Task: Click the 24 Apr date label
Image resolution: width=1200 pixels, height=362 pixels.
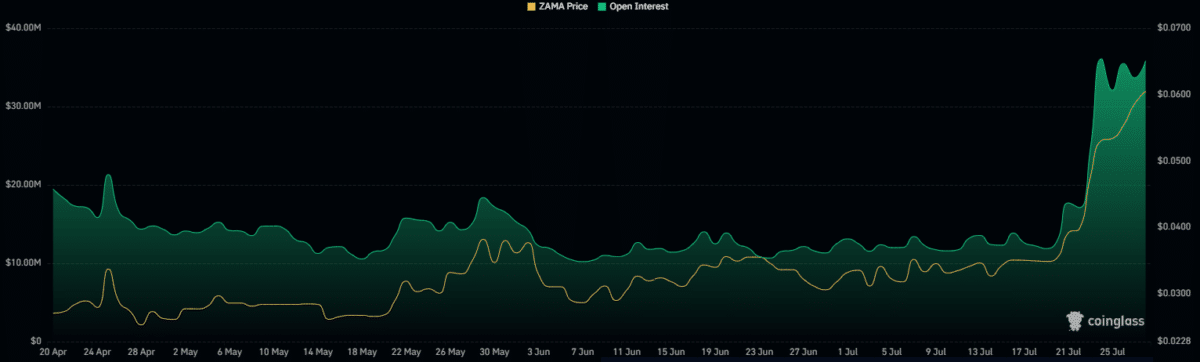Action: click(97, 352)
